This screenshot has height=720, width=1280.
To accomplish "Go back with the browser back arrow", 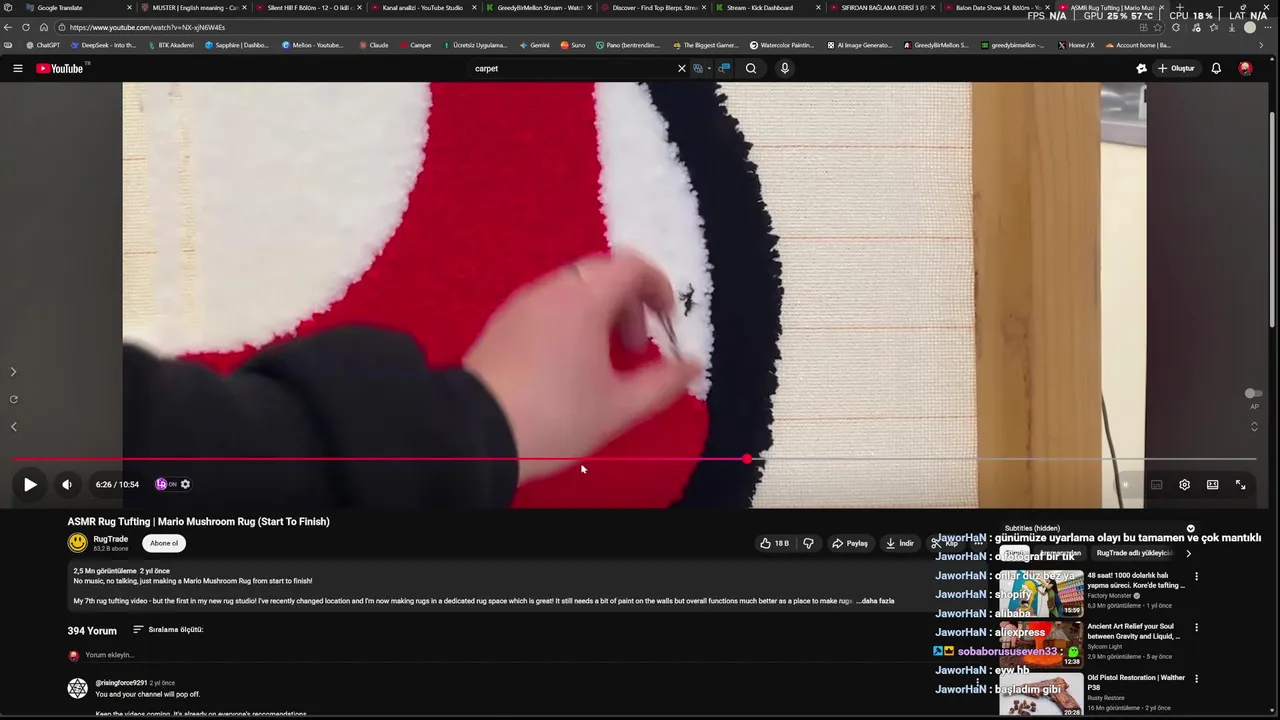I will coord(9,27).
